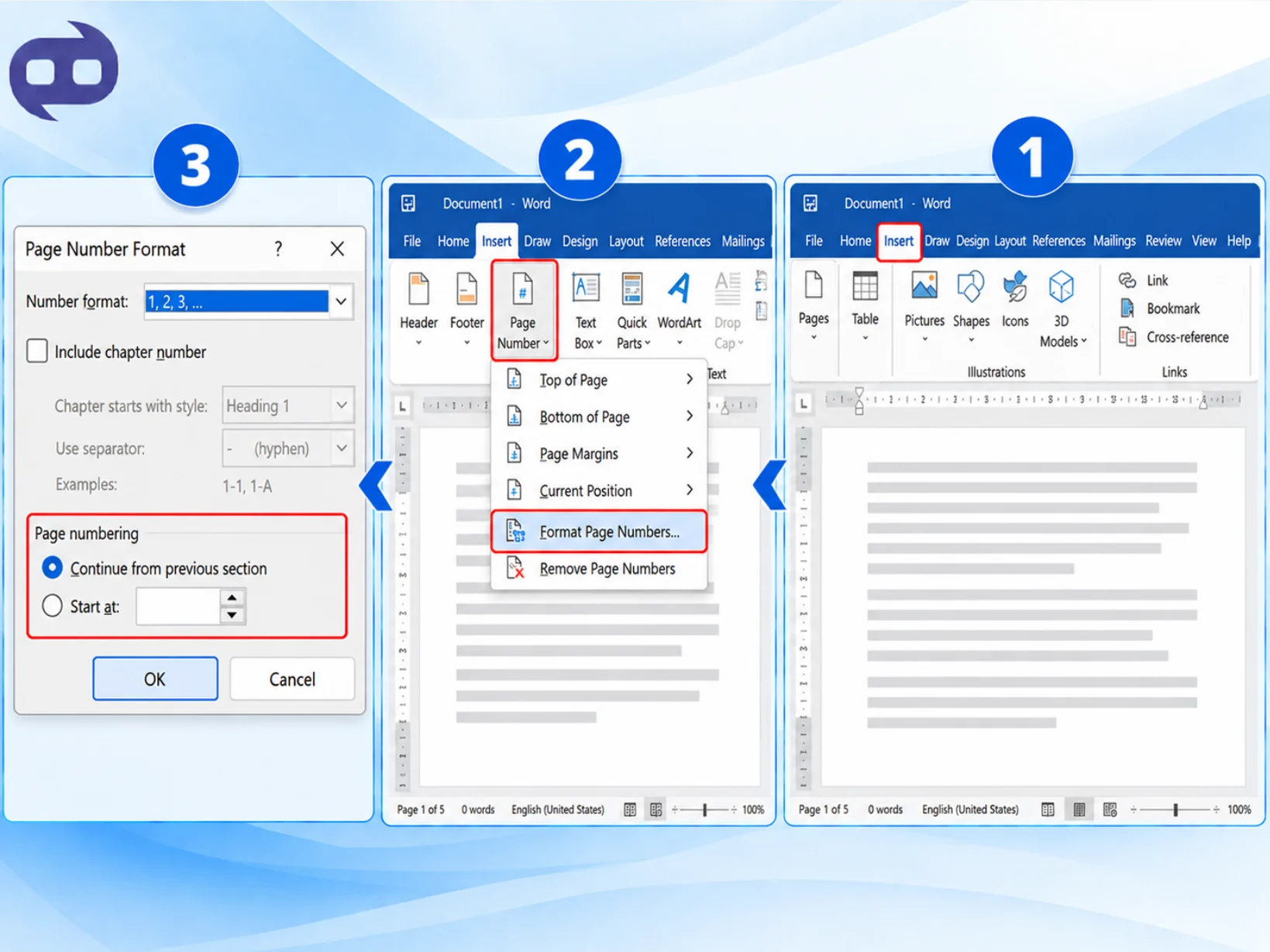
Task: Select Start at radio button
Action: coord(52,606)
